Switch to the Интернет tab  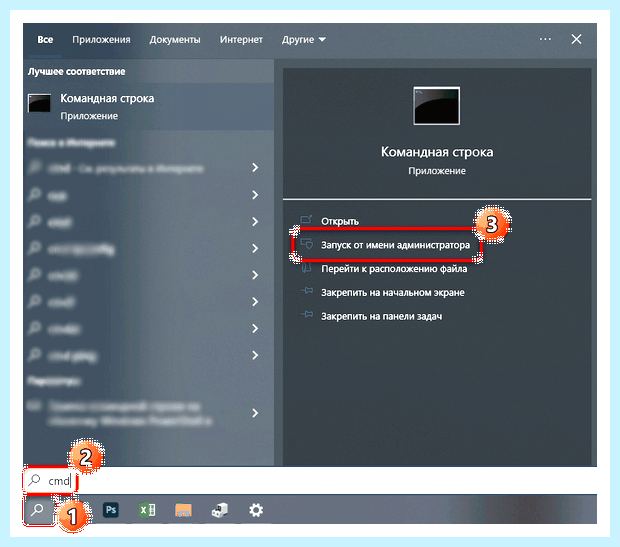(241, 40)
